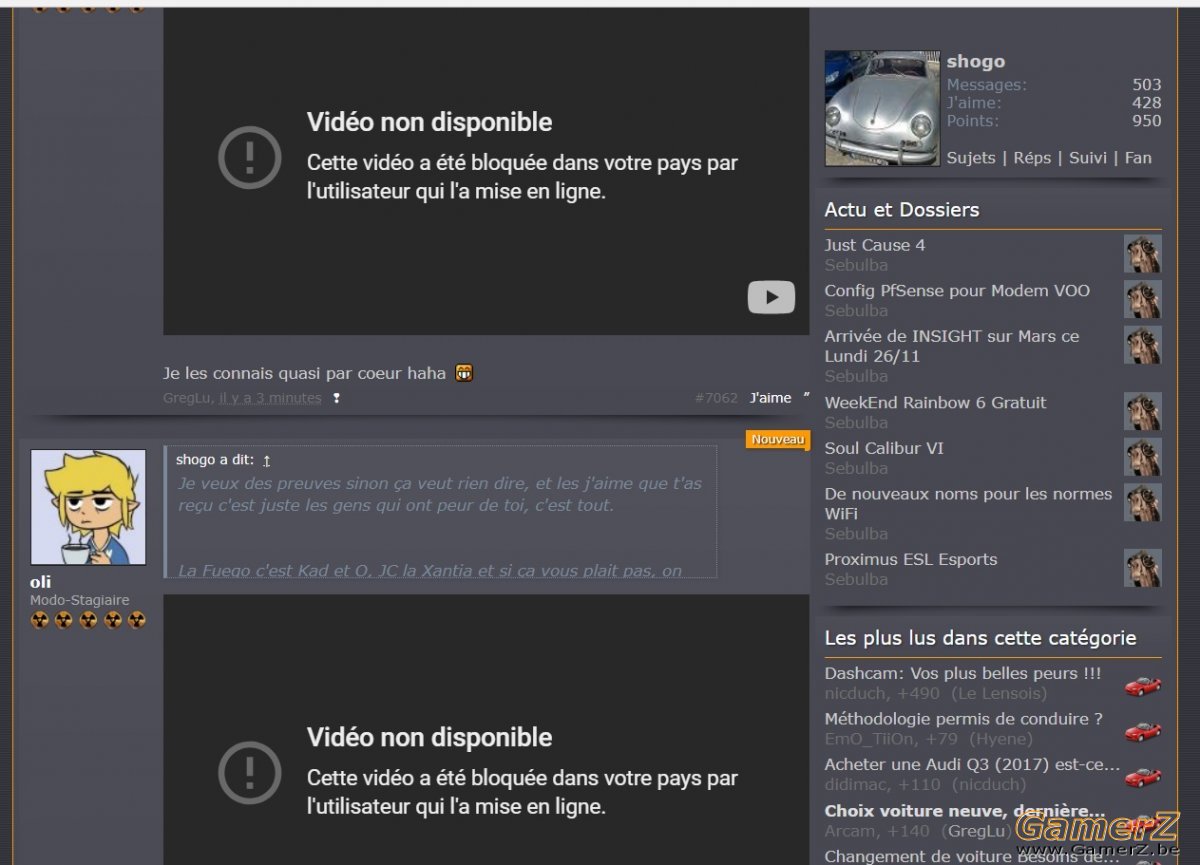Click the grinning emoji after 'coeur haha'
The image size is (1200, 865).
(463, 373)
